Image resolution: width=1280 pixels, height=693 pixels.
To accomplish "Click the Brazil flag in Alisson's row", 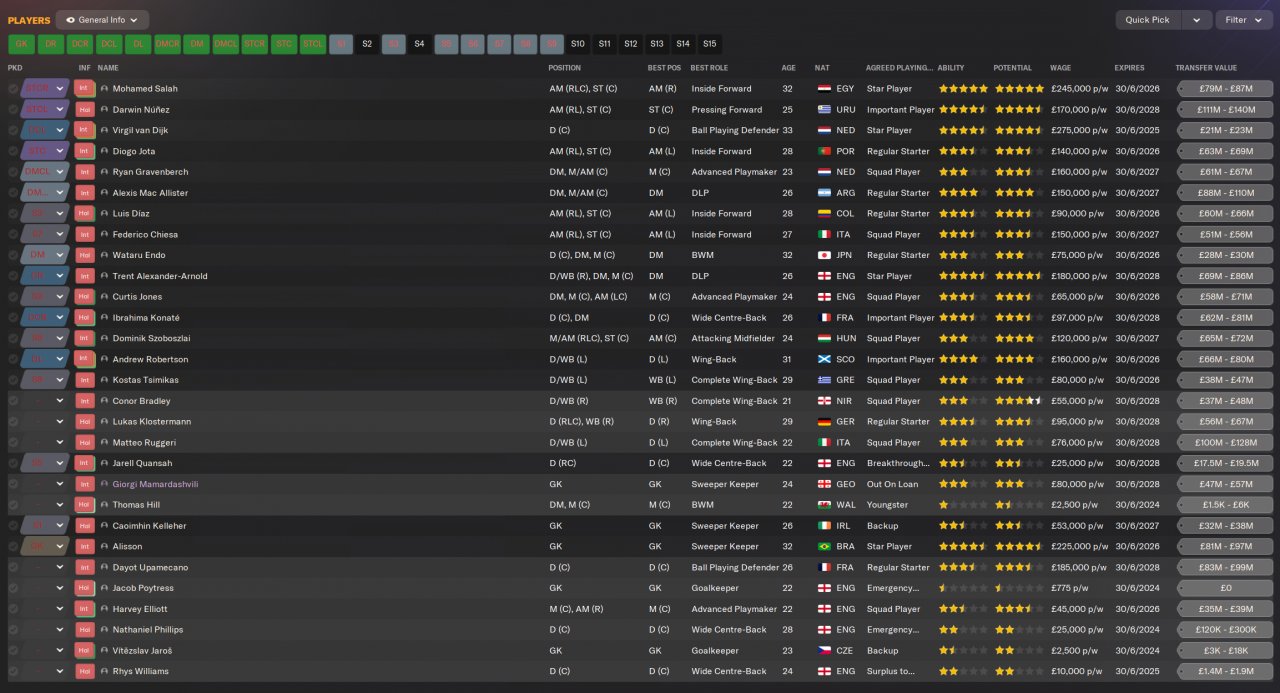I will pos(824,546).
